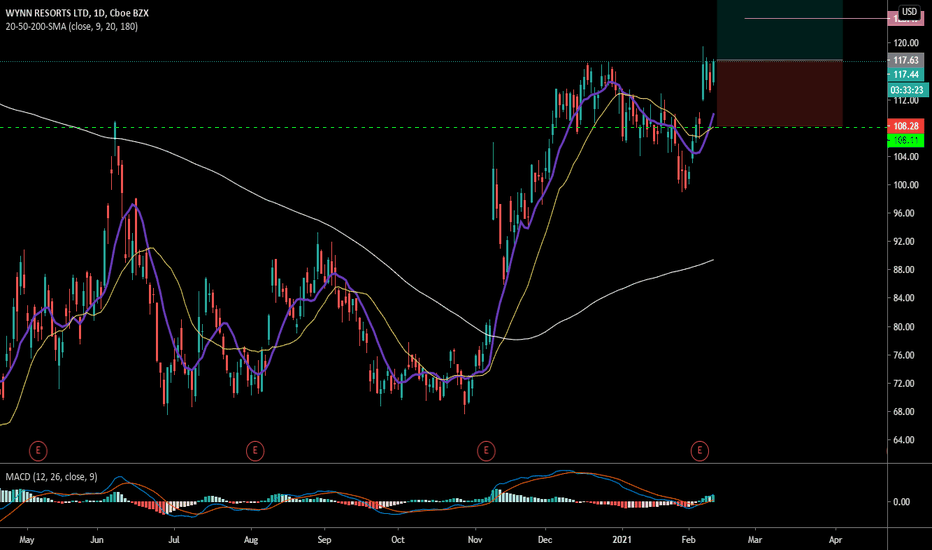The image size is (932, 550).
Task: Click the 2021 label on time axis
Action: (x=622, y=540)
